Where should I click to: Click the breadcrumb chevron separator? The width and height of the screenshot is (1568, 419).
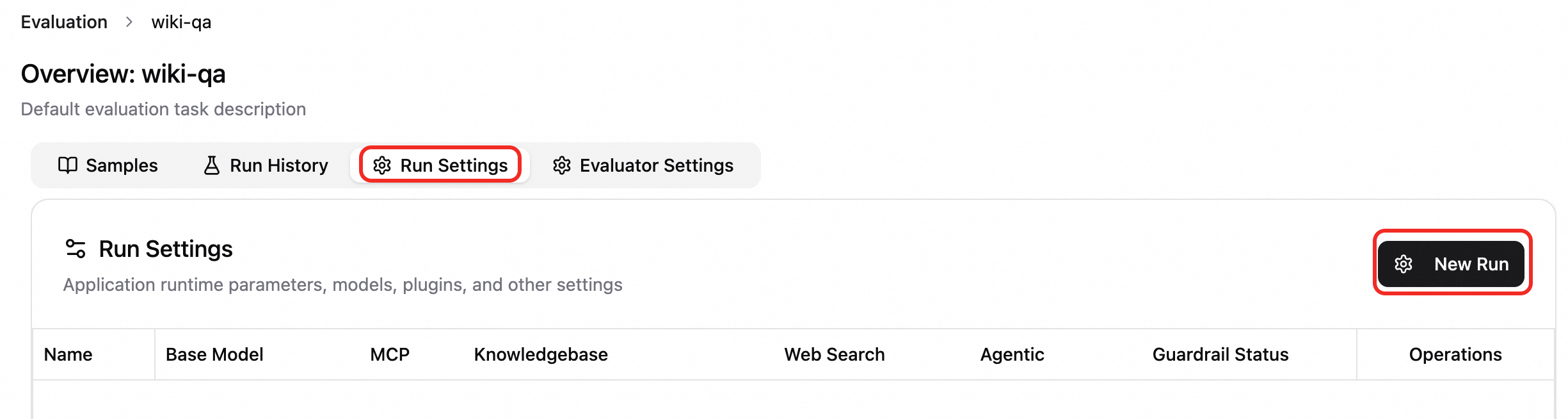pyautogui.click(x=129, y=22)
